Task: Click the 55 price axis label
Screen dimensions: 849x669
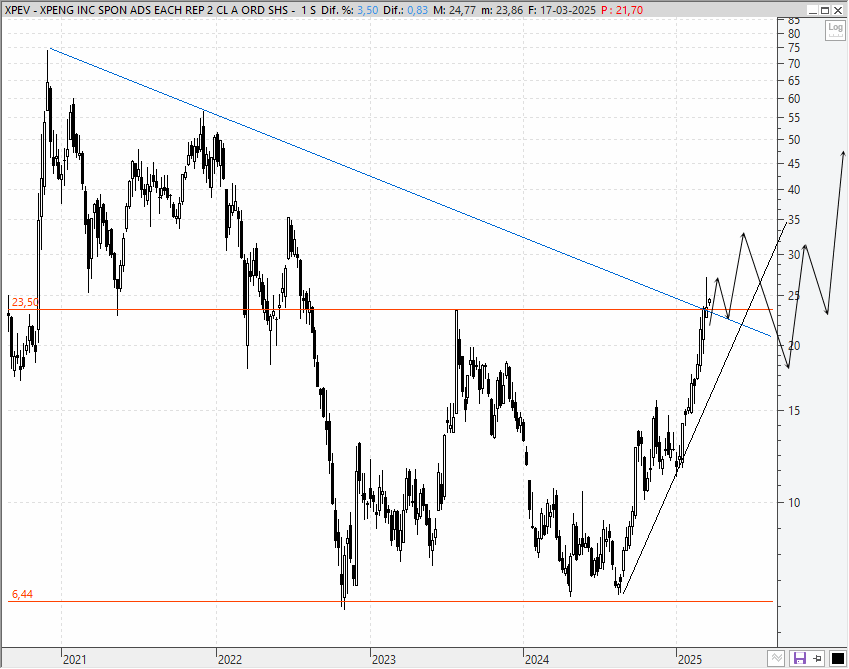Action: (794, 119)
